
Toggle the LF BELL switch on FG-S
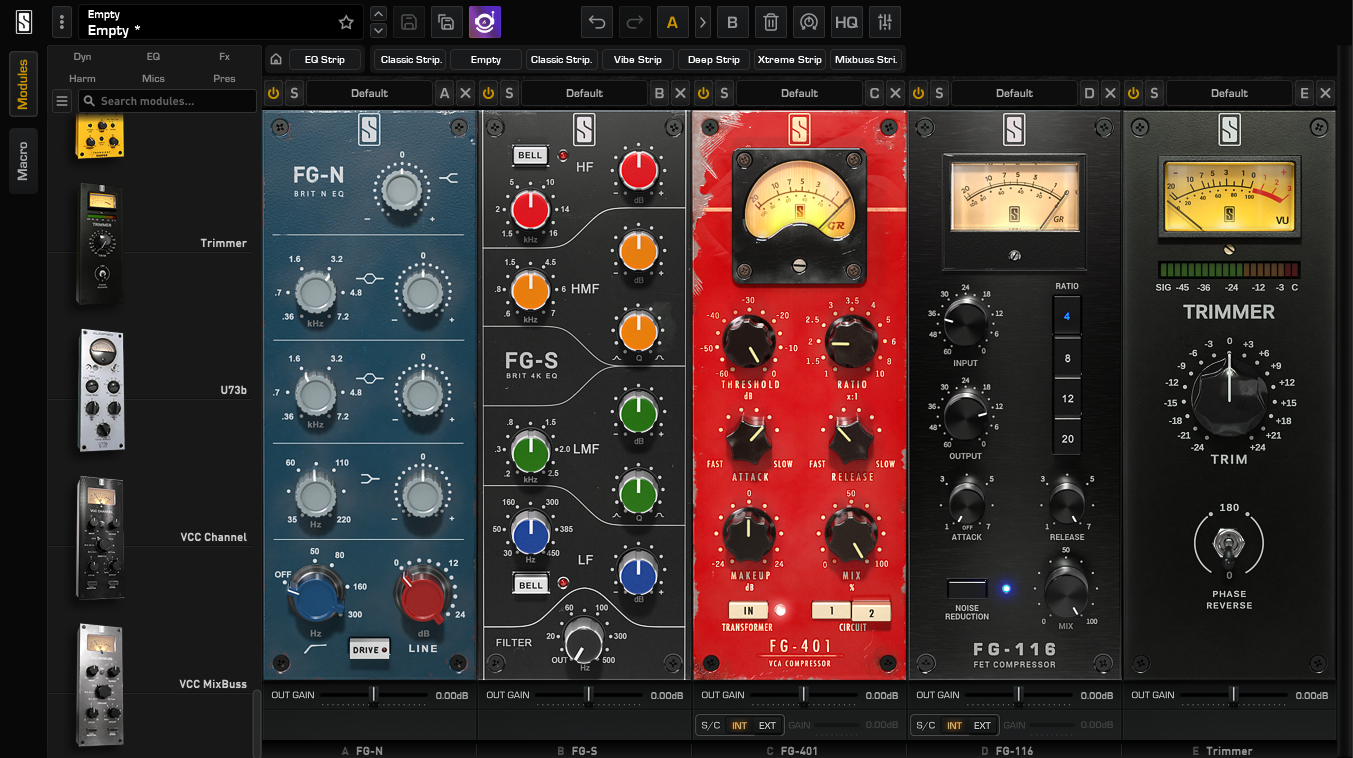530,585
